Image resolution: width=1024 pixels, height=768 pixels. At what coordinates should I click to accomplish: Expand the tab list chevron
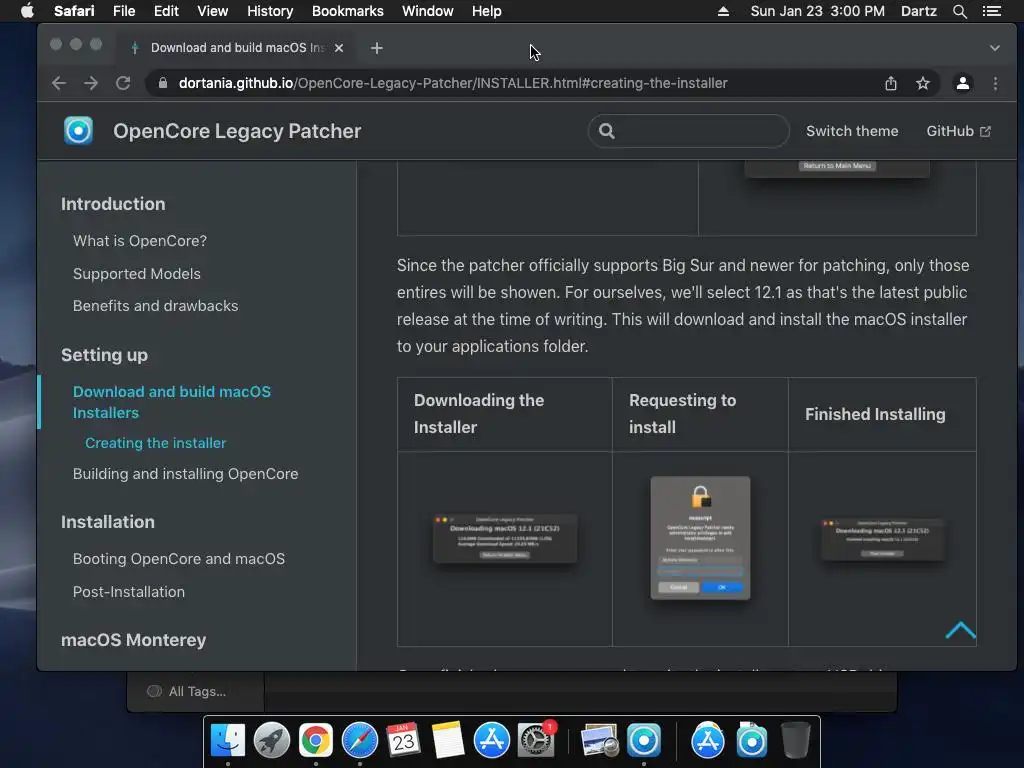pos(995,48)
